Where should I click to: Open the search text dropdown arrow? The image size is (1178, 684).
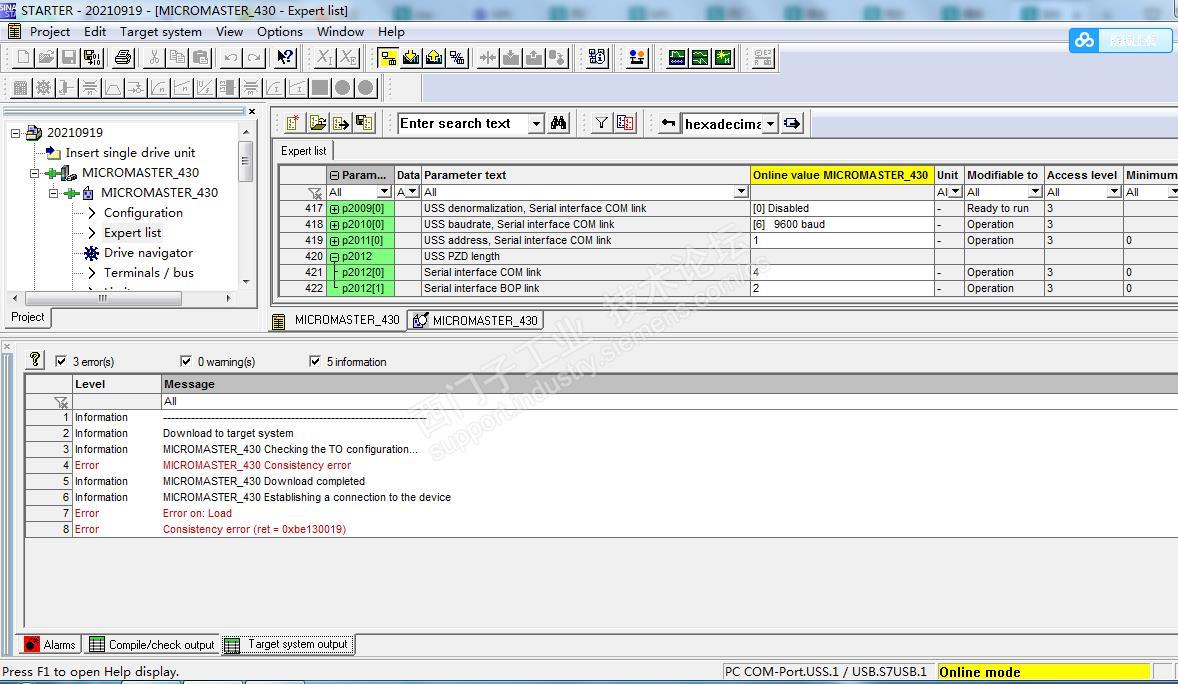tap(536, 123)
